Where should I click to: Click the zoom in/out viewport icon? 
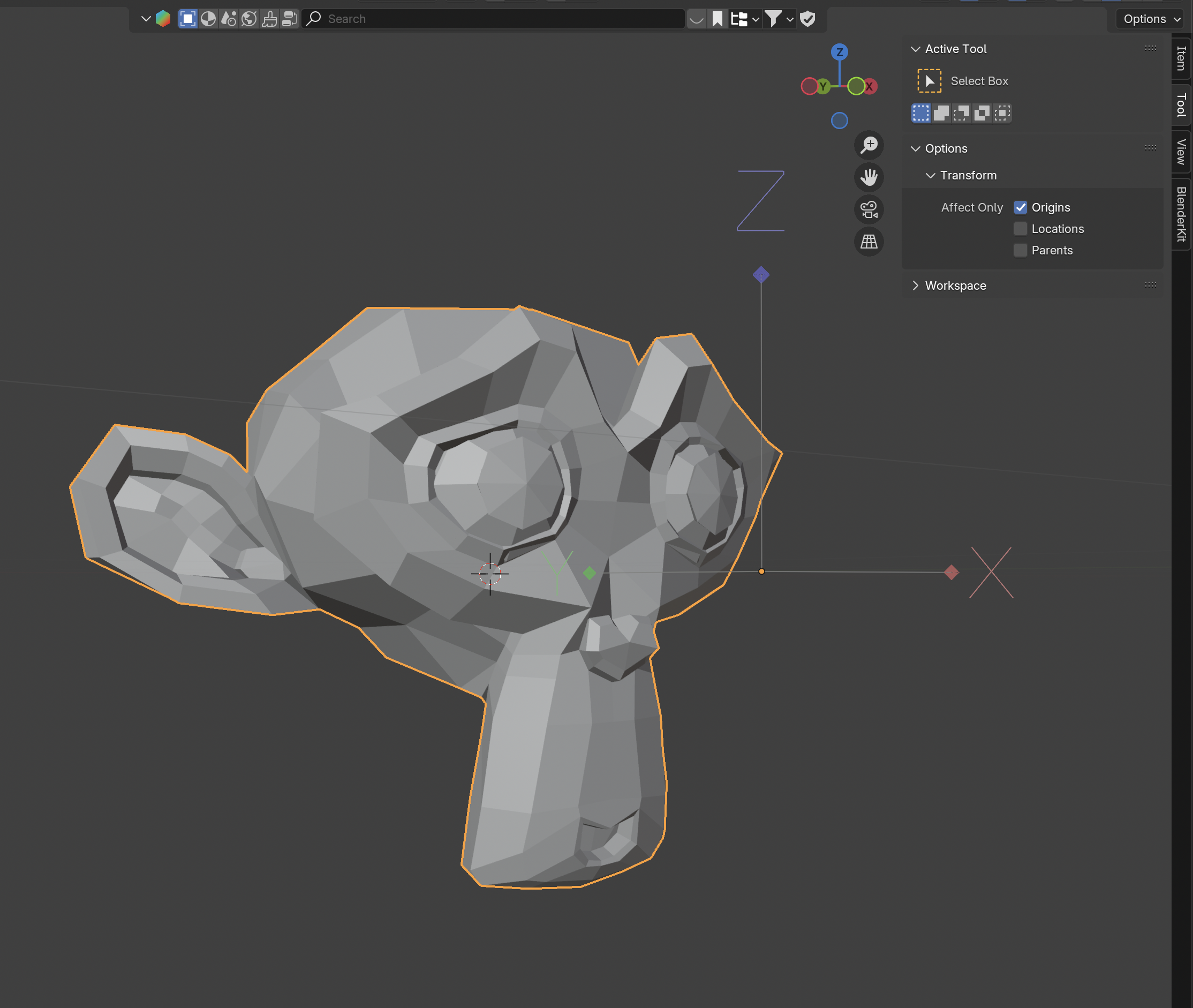pos(869,145)
